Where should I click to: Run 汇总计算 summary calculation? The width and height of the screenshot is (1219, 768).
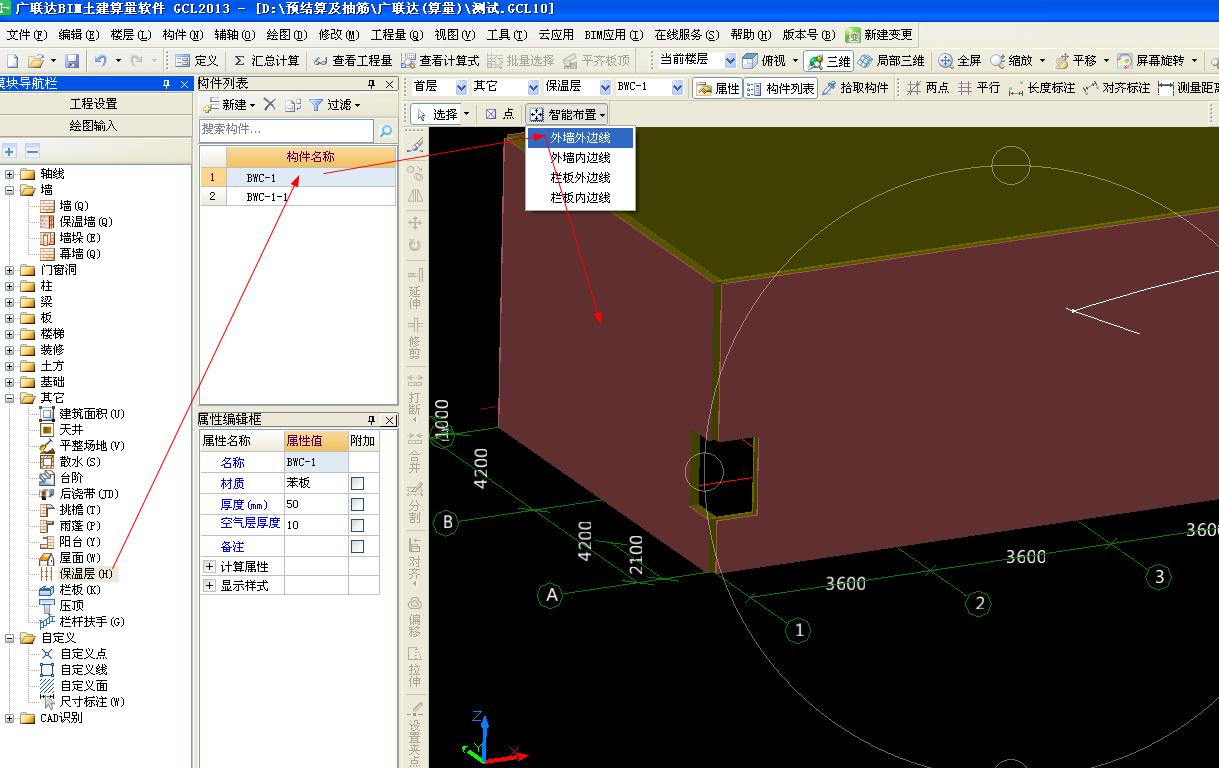(x=266, y=61)
